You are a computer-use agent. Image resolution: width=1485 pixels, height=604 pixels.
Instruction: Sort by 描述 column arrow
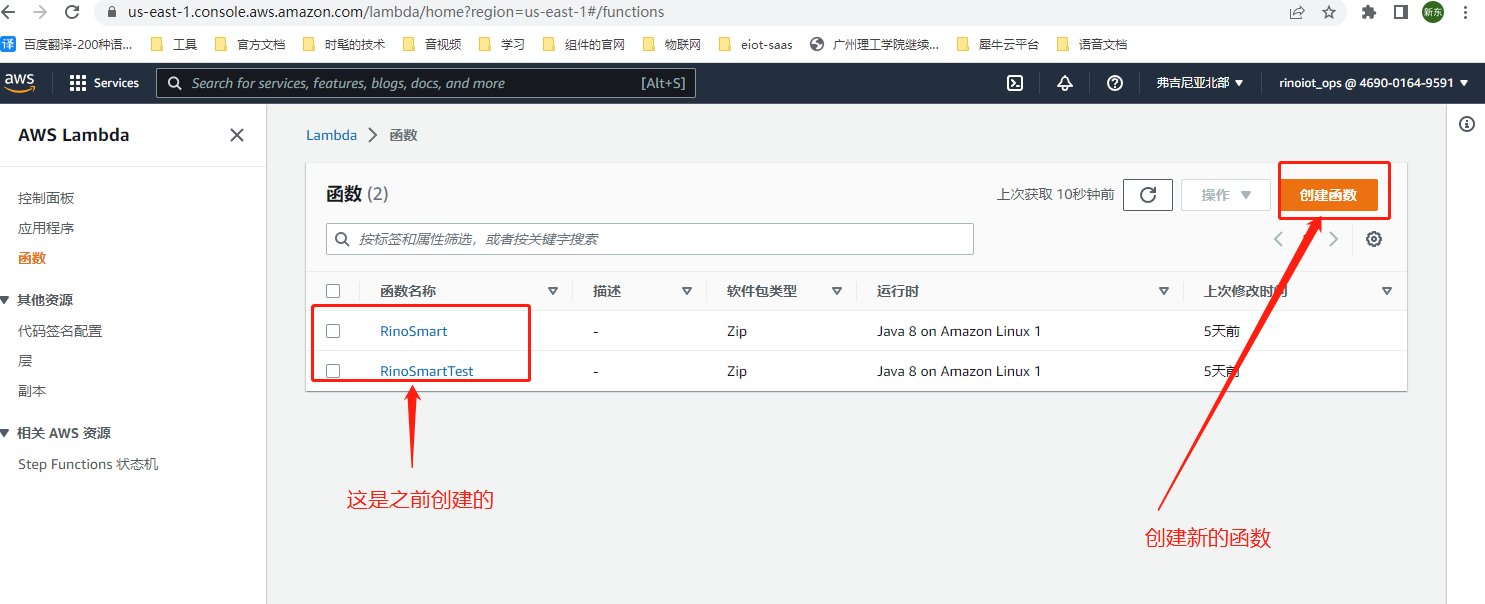click(687, 291)
